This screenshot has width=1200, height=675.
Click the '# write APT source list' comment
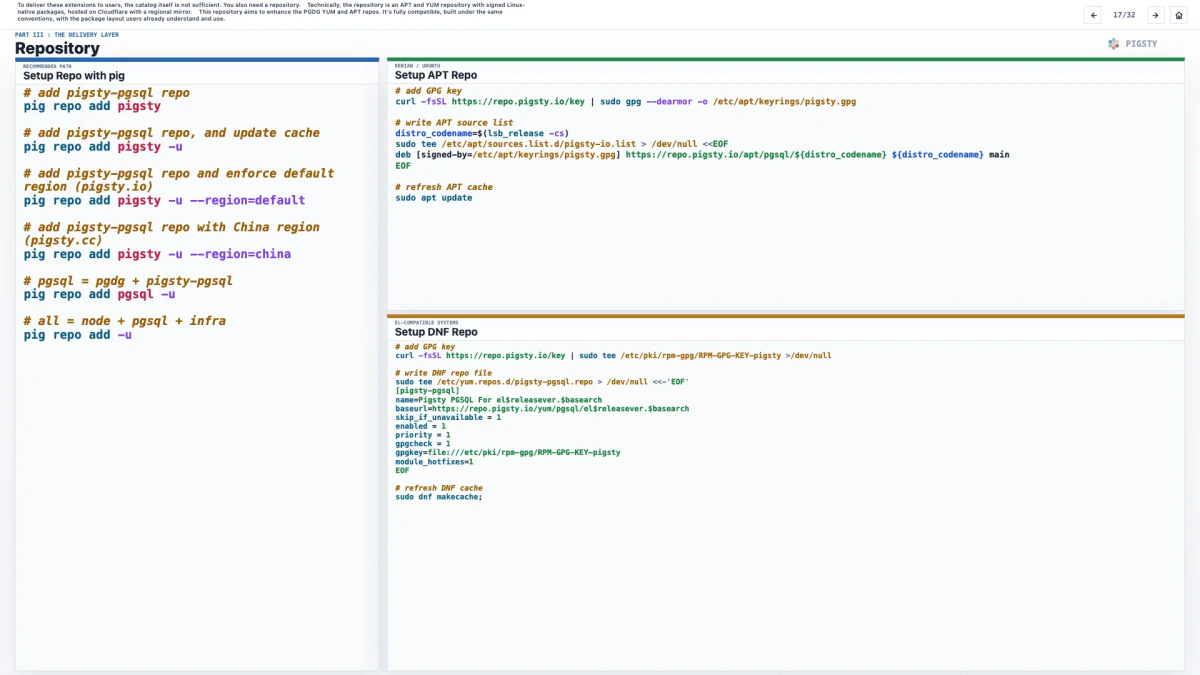point(454,123)
